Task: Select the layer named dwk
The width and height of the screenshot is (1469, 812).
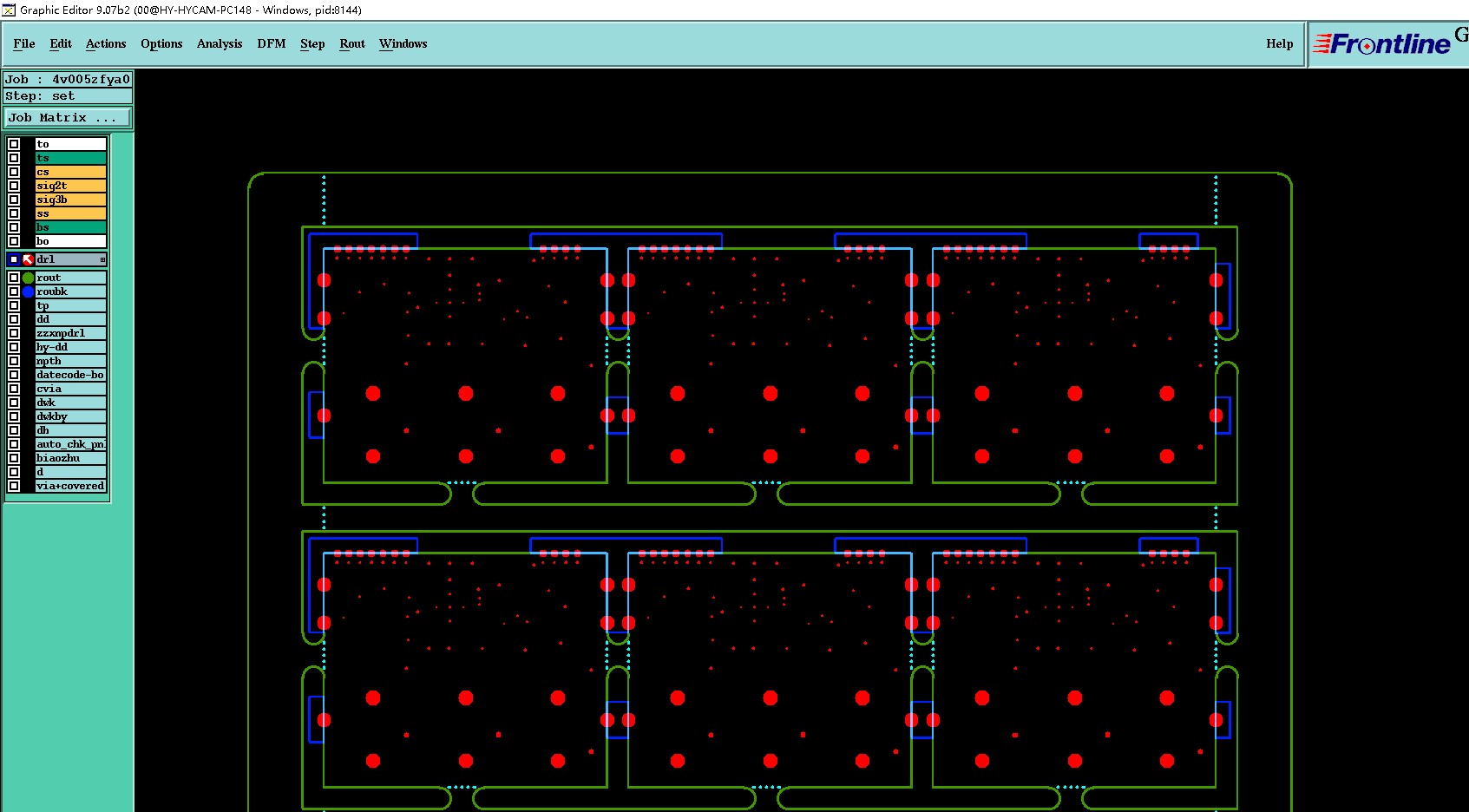Action: (x=70, y=403)
